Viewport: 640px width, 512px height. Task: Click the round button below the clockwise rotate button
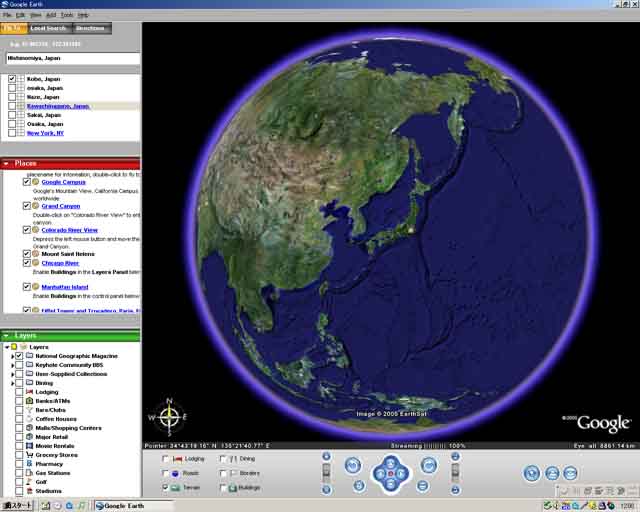423,486
